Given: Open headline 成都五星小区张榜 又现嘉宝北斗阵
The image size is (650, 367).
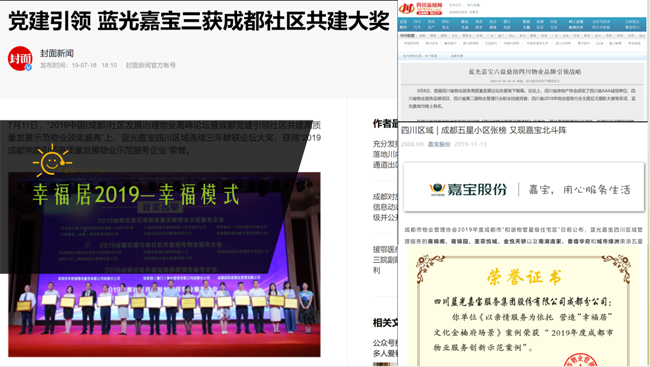Looking at the screenshot, I should [503, 130].
